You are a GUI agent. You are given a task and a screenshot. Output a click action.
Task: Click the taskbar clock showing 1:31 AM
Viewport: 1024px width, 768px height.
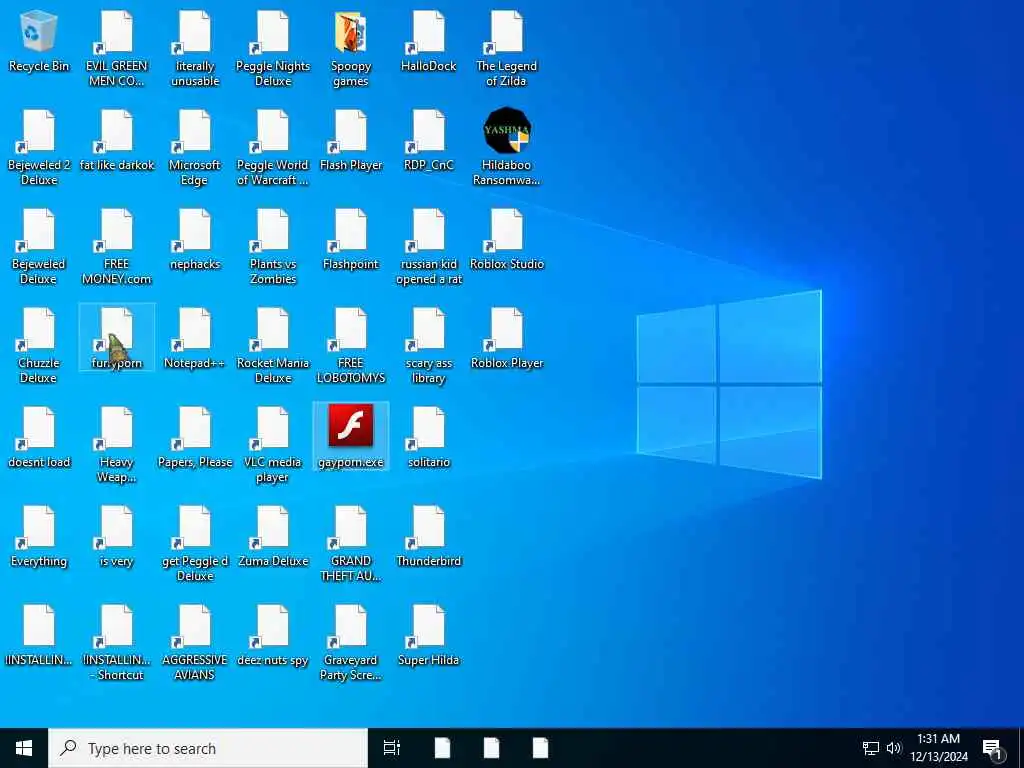point(938,748)
